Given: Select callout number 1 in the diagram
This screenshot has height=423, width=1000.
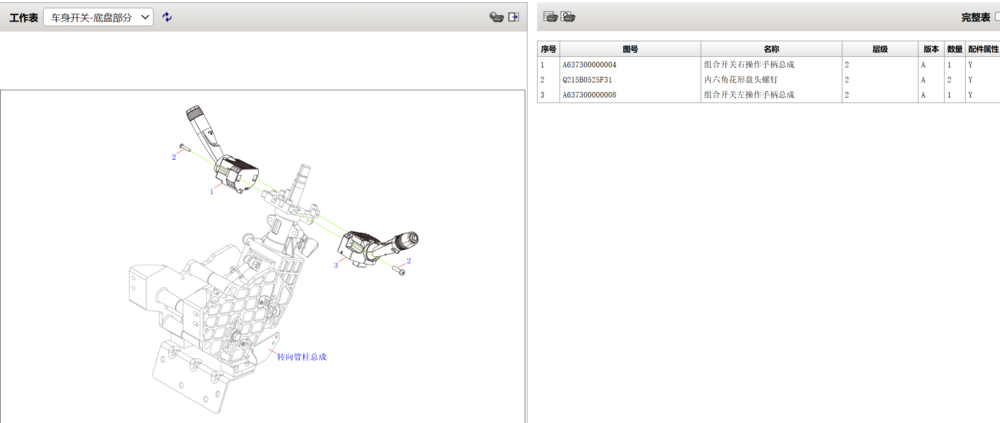Looking at the screenshot, I should pos(212,191).
